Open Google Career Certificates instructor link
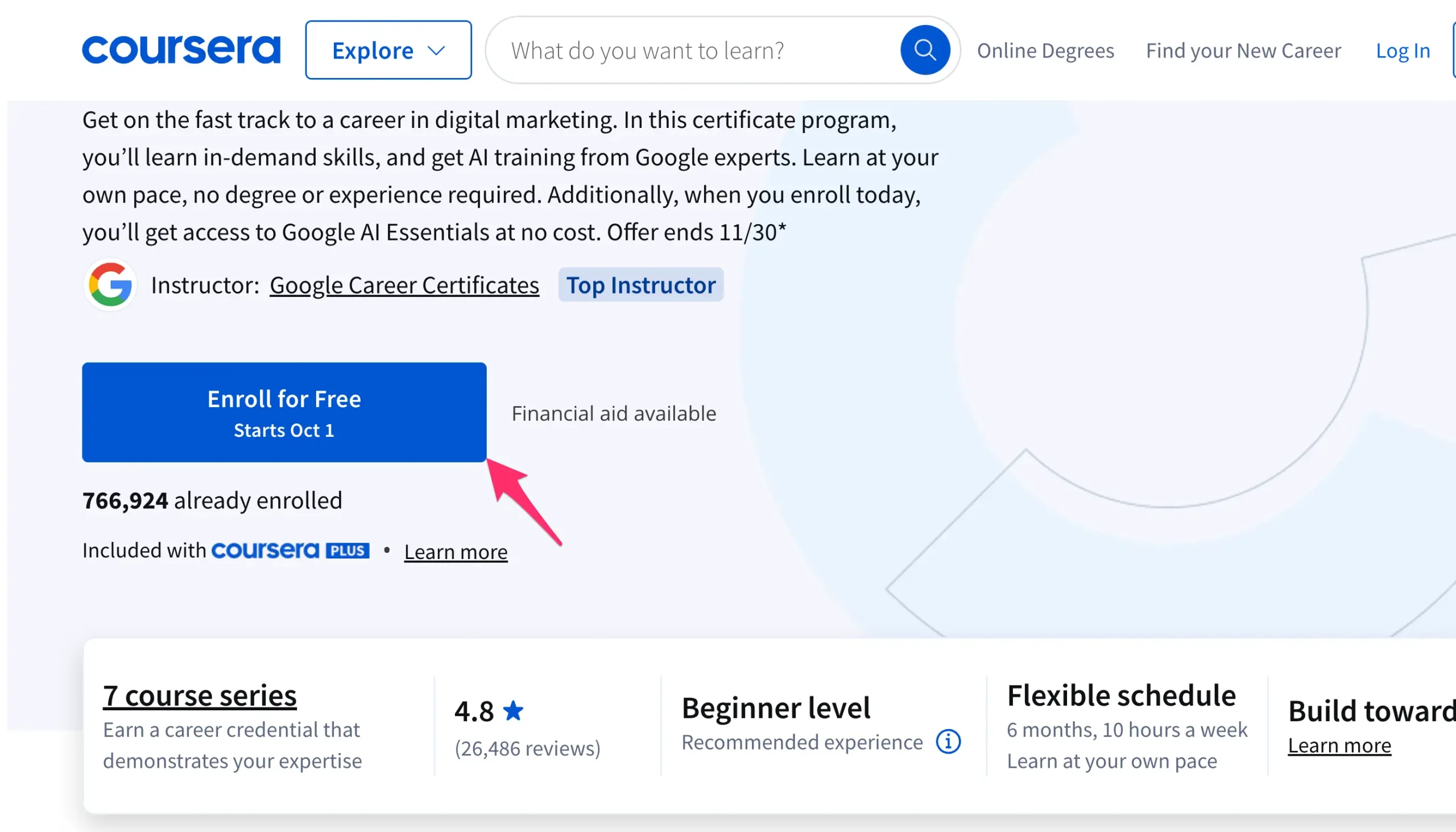 tap(404, 284)
